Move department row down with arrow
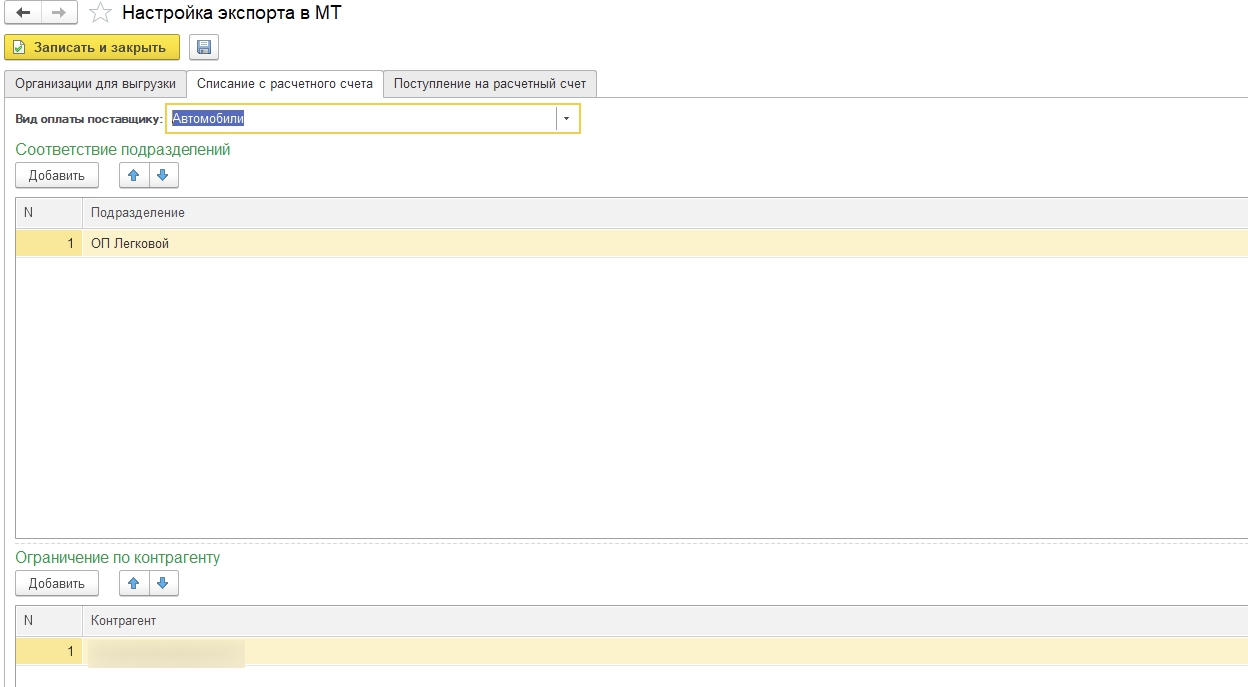This screenshot has width=1248, height=687. pos(163,175)
